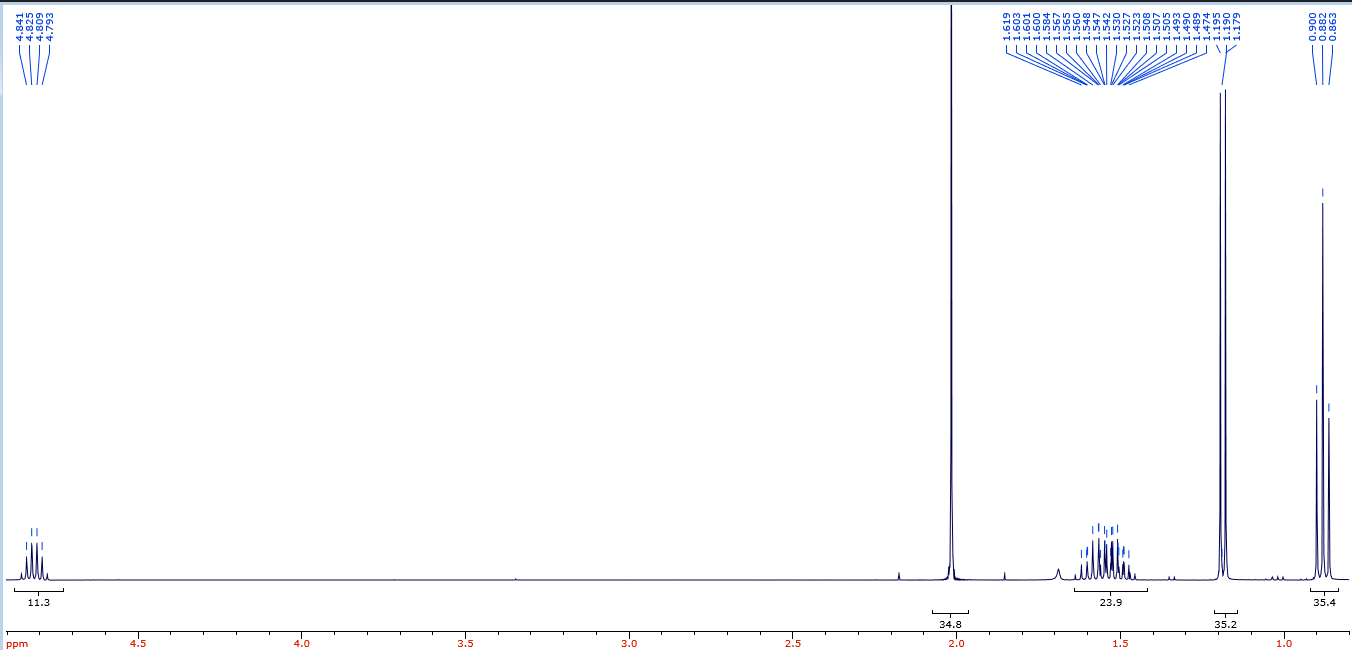
Task: Click the peak label 1.190
Action: (x=1227, y=27)
